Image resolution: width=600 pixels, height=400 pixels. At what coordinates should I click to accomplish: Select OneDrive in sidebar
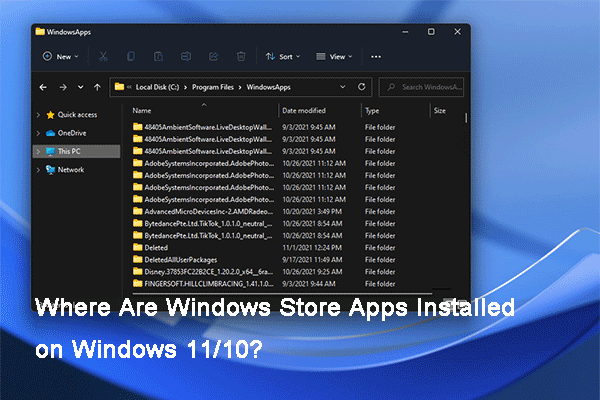tap(72, 133)
